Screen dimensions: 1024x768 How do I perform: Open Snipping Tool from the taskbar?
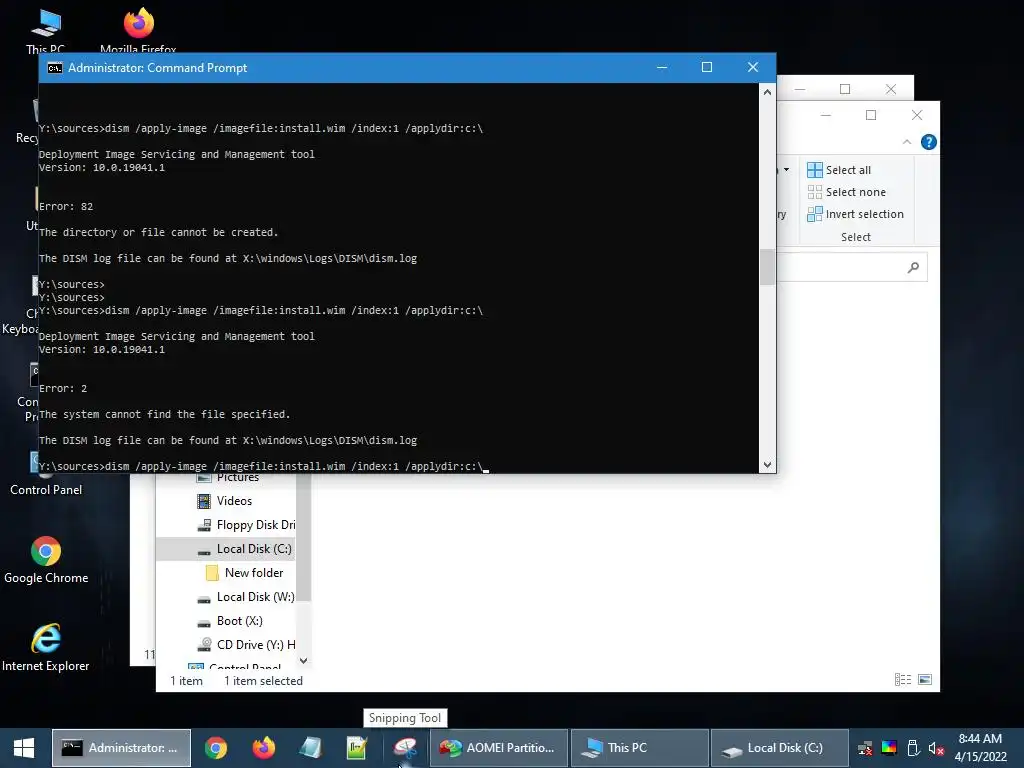pos(405,748)
